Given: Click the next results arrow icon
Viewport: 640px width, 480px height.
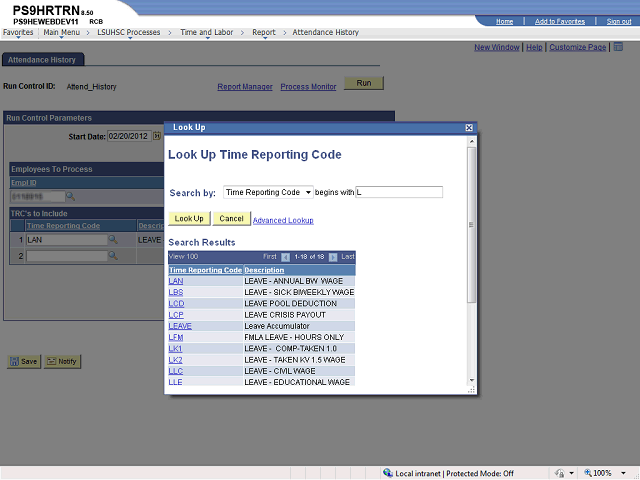Looking at the screenshot, I should [333, 257].
